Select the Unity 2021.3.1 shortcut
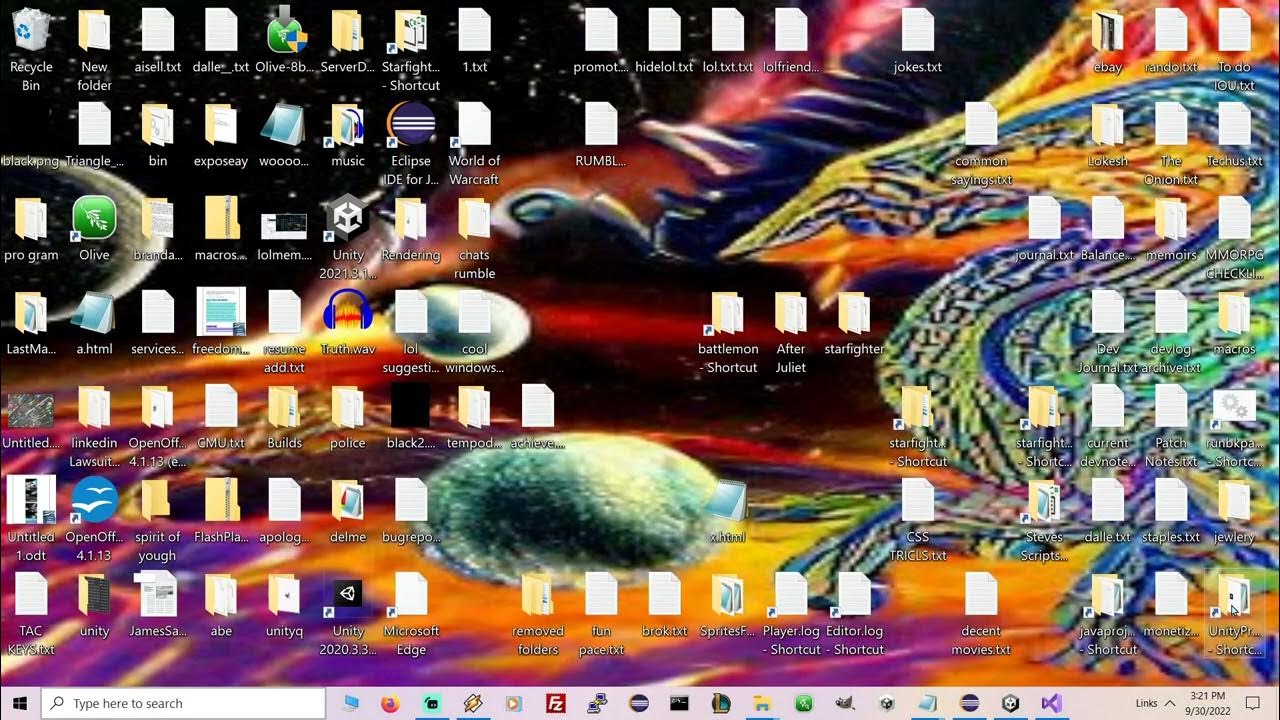Viewport: 1280px width, 720px height. 347,219
